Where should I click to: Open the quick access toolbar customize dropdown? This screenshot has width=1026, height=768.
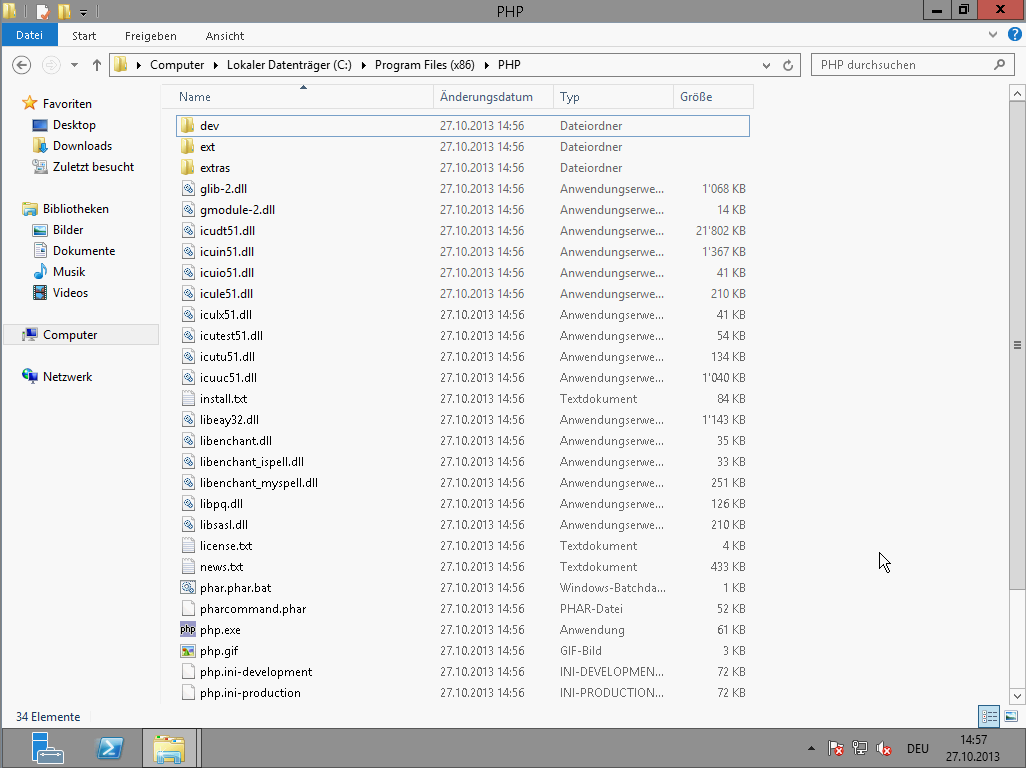84,12
